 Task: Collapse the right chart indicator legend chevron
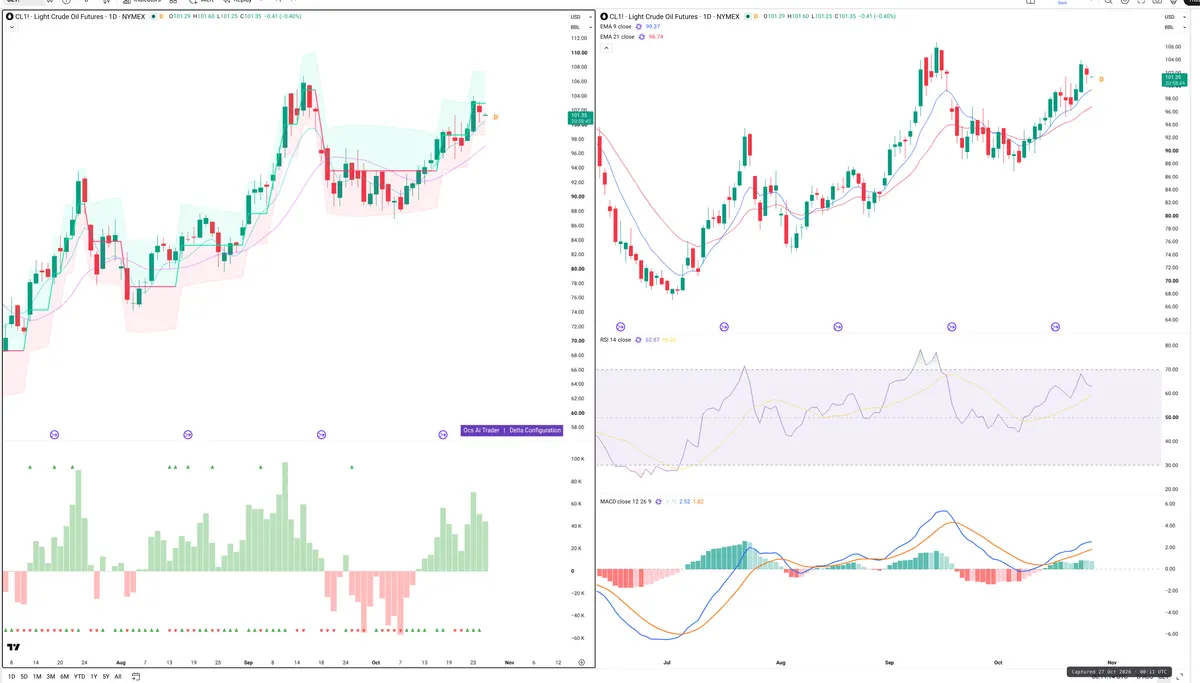tap(607, 47)
